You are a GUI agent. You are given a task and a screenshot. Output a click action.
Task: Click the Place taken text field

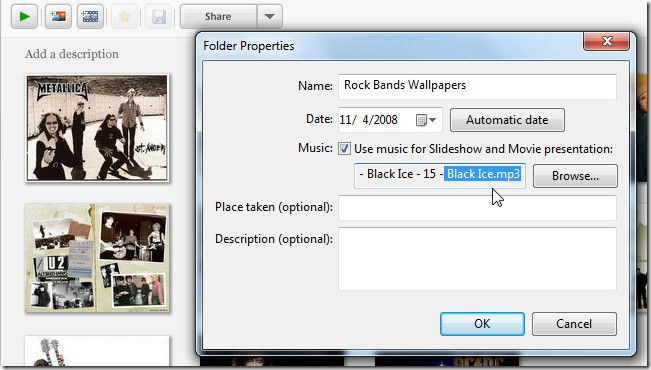click(477, 208)
